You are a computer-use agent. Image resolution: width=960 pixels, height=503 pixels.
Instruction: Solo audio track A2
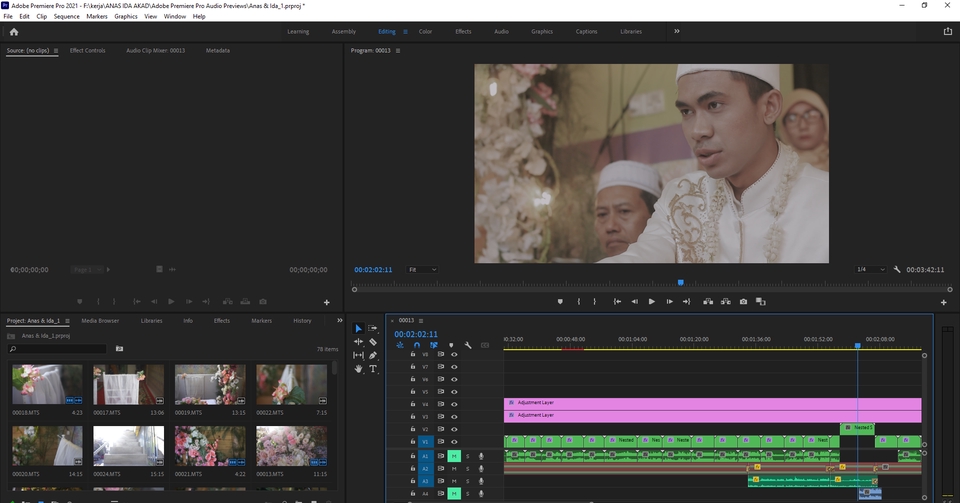click(467, 468)
